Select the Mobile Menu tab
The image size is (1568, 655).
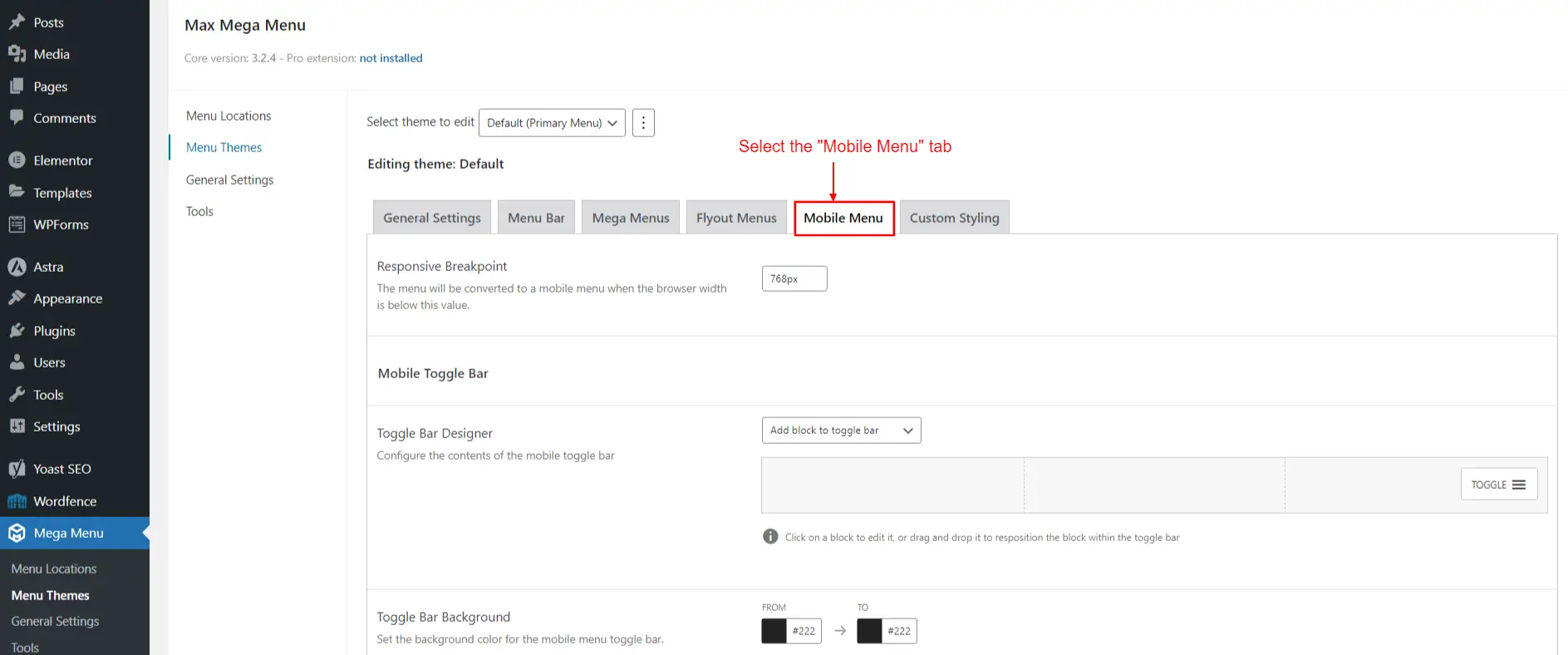pyautogui.click(x=843, y=218)
